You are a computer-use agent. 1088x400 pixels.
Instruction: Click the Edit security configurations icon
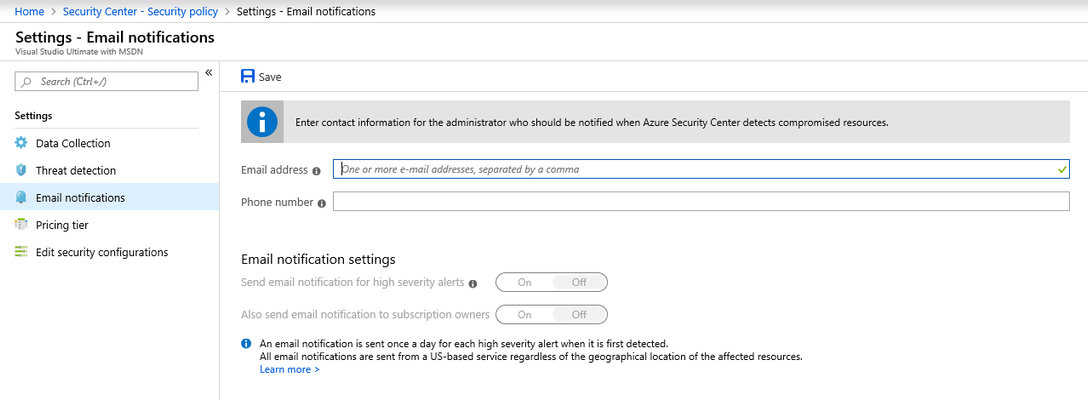pyautogui.click(x=22, y=251)
